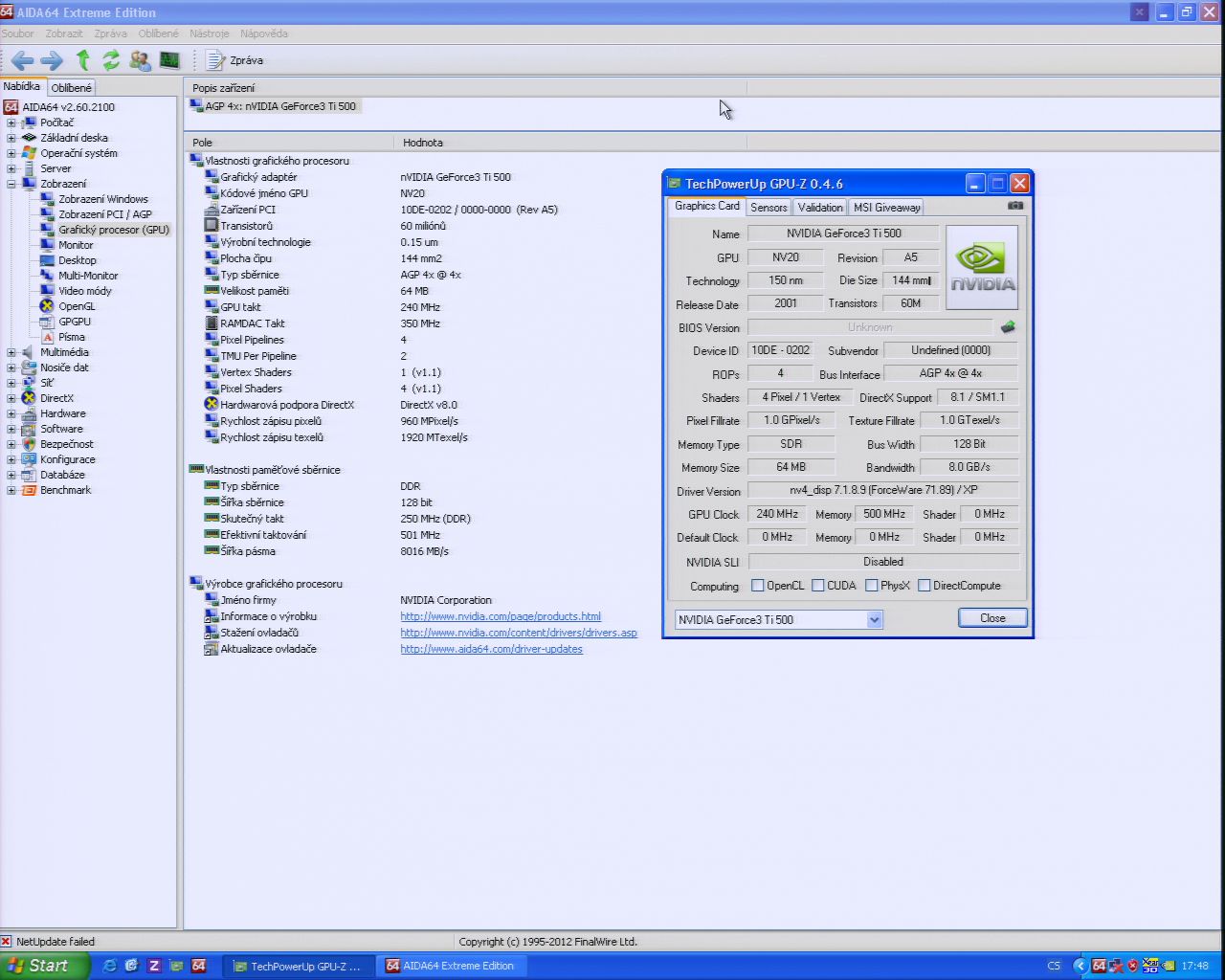Expand the Benchmark tree node
1225x980 pixels.
tap(11, 490)
